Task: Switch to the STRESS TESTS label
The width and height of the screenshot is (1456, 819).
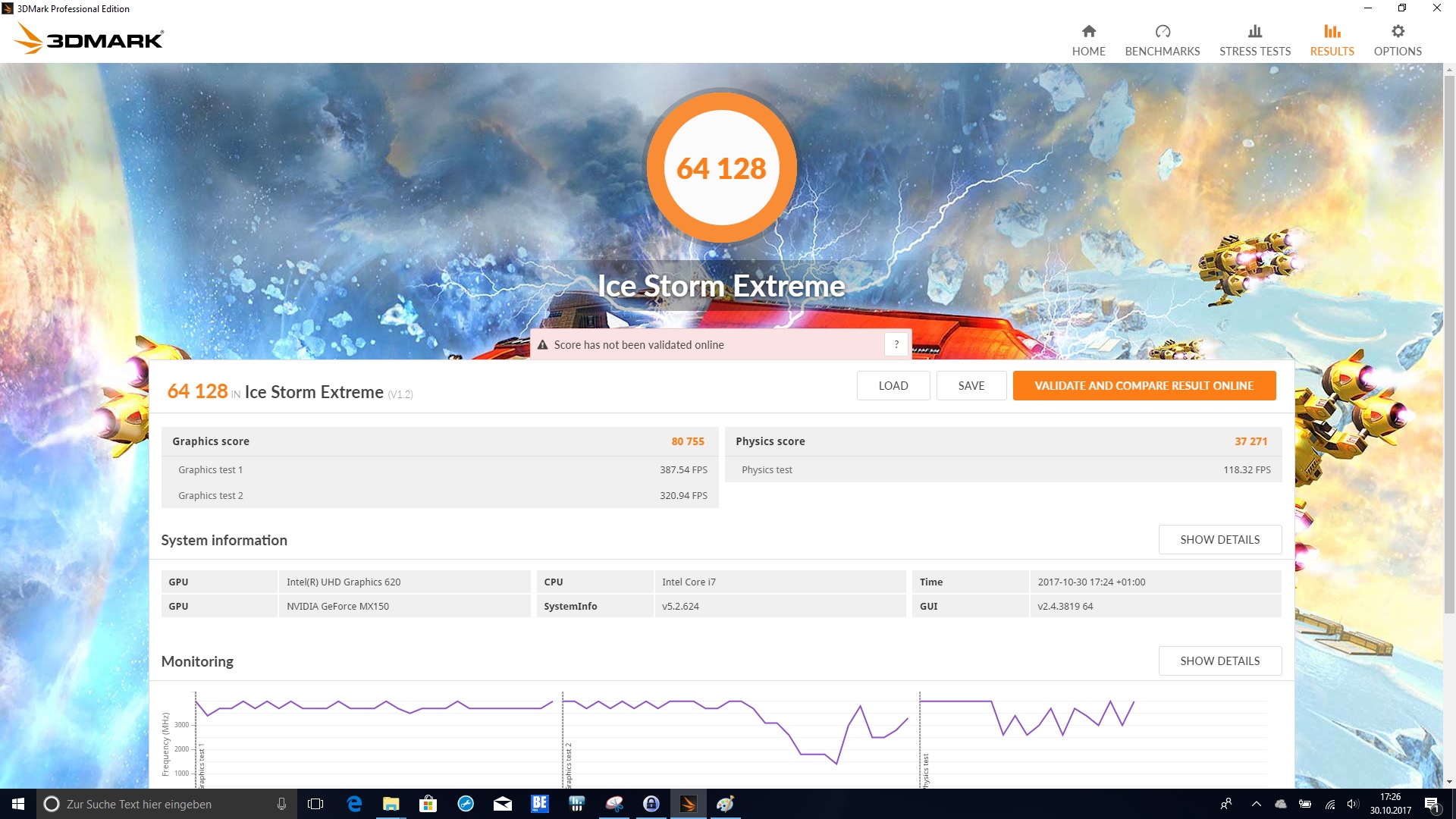Action: [1254, 51]
